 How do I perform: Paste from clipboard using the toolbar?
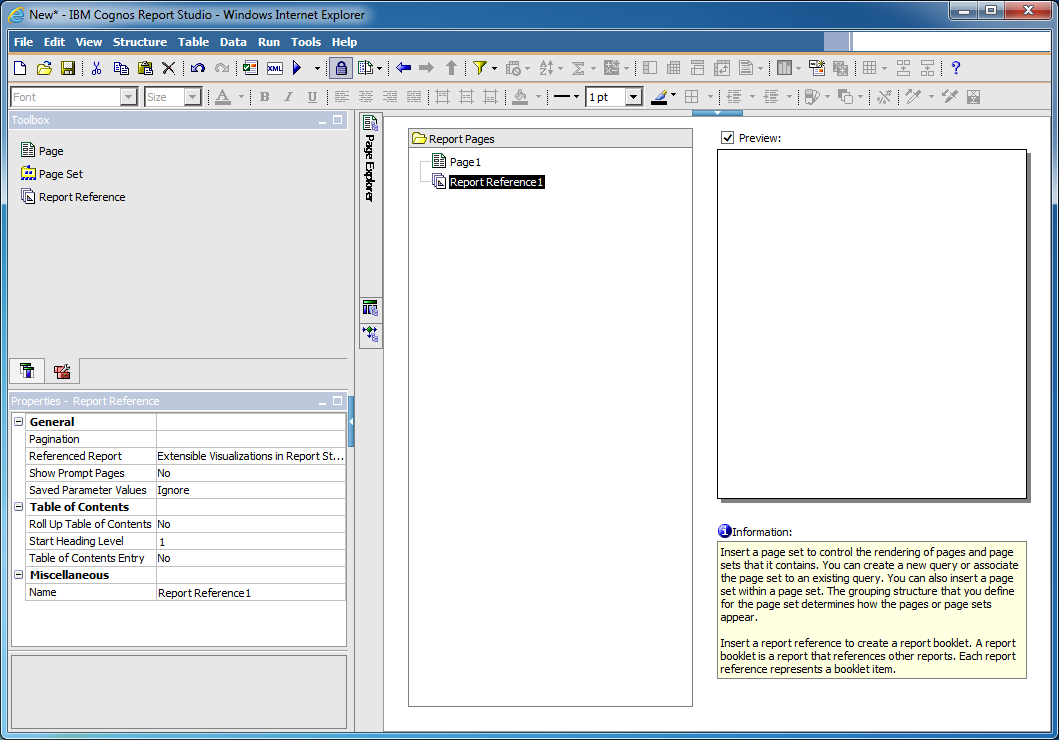click(145, 68)
